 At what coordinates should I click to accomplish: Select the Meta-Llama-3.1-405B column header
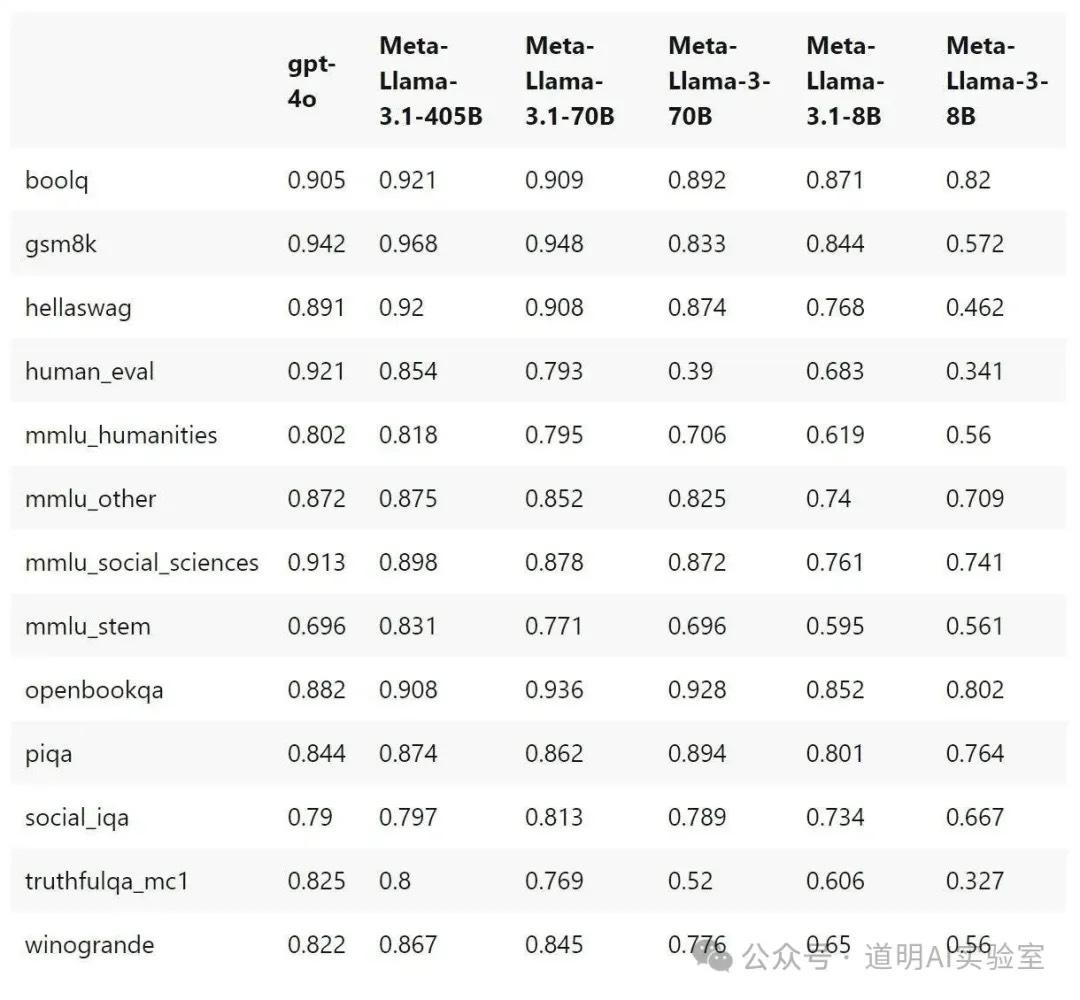pos(430,81)
